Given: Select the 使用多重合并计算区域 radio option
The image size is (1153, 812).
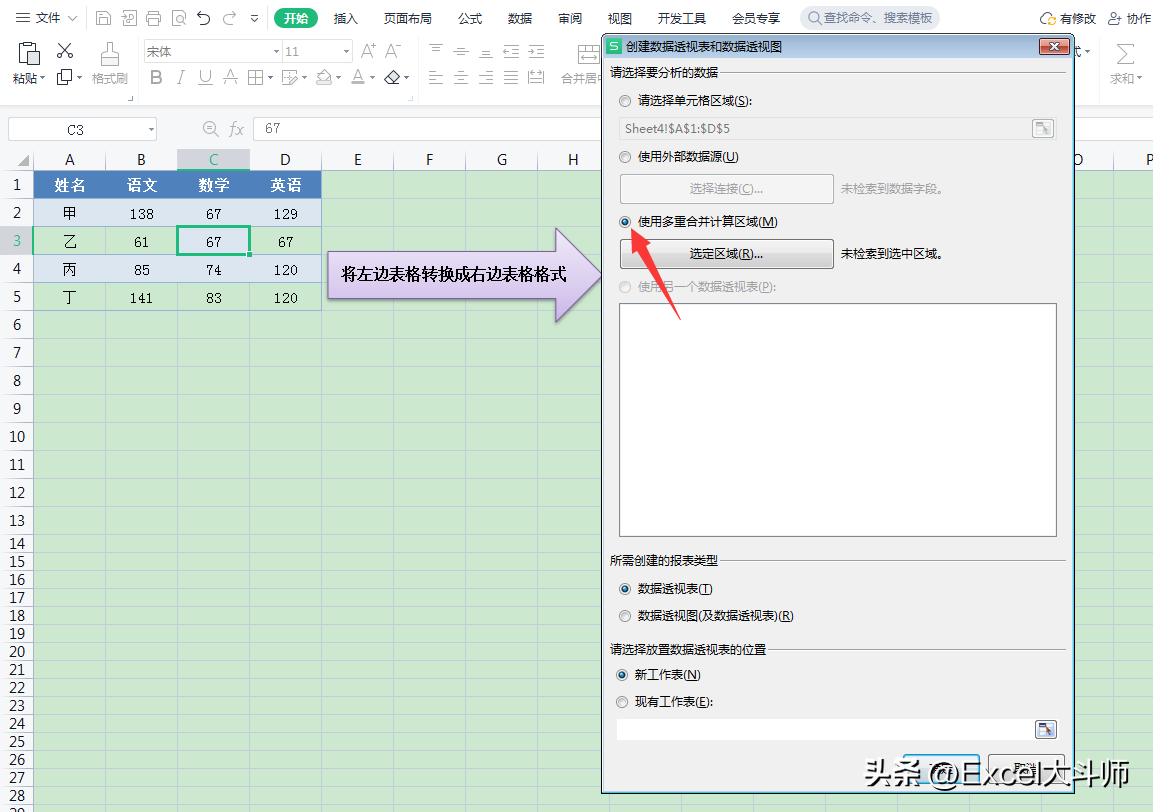Looking at the screenshot, I should [625, 221].
